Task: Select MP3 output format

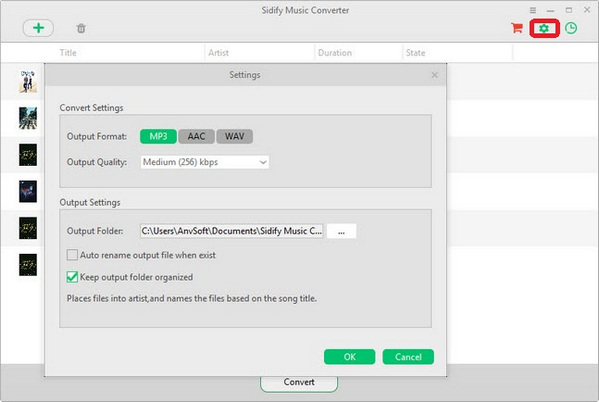Action: [158, 136]
